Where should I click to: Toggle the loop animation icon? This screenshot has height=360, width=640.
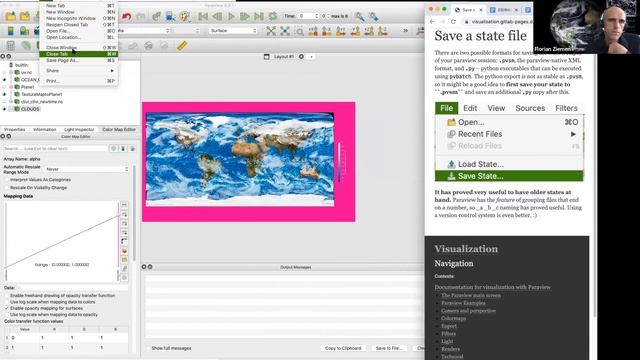coord(273,16)
